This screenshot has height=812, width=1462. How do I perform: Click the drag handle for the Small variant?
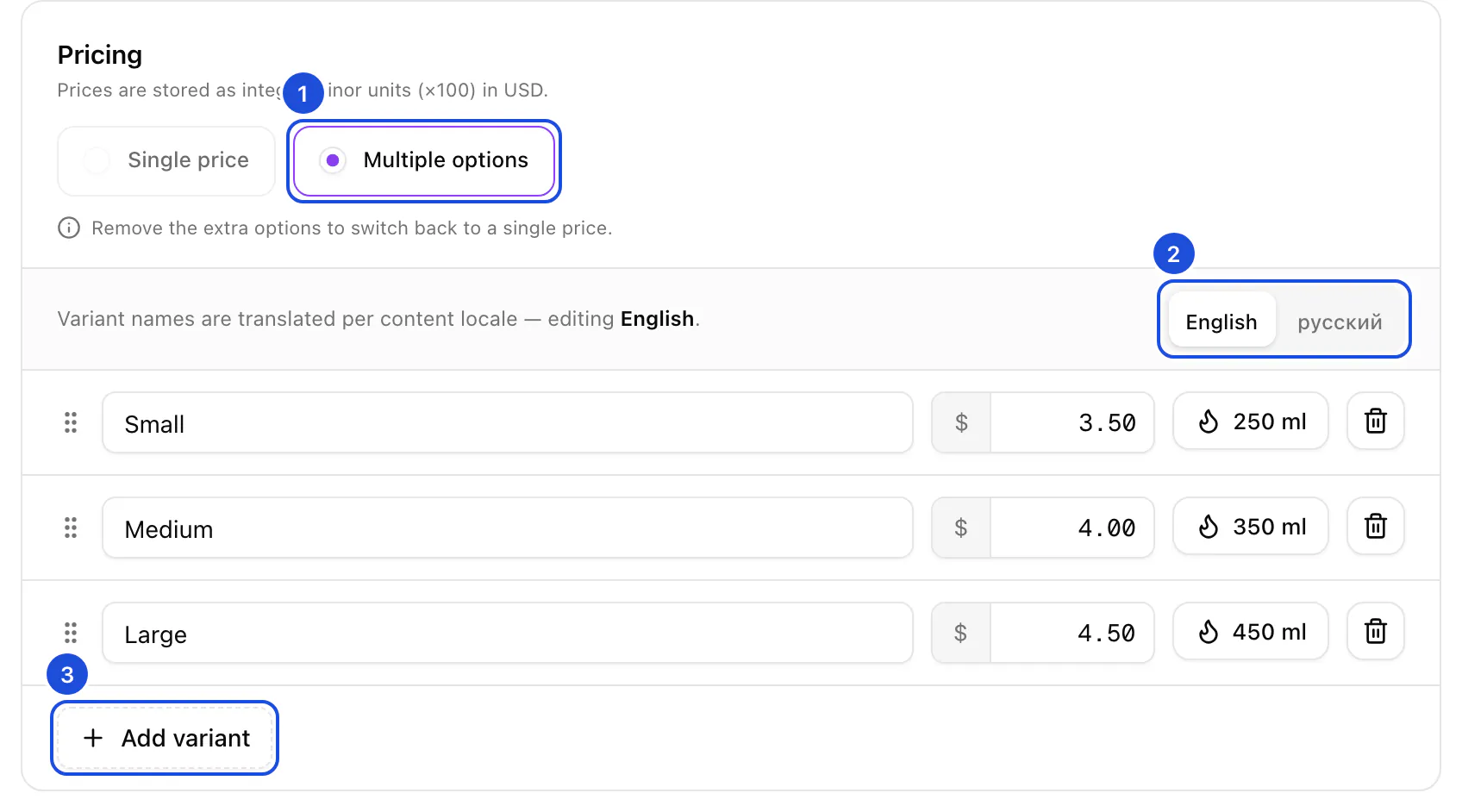coord(71,422)
